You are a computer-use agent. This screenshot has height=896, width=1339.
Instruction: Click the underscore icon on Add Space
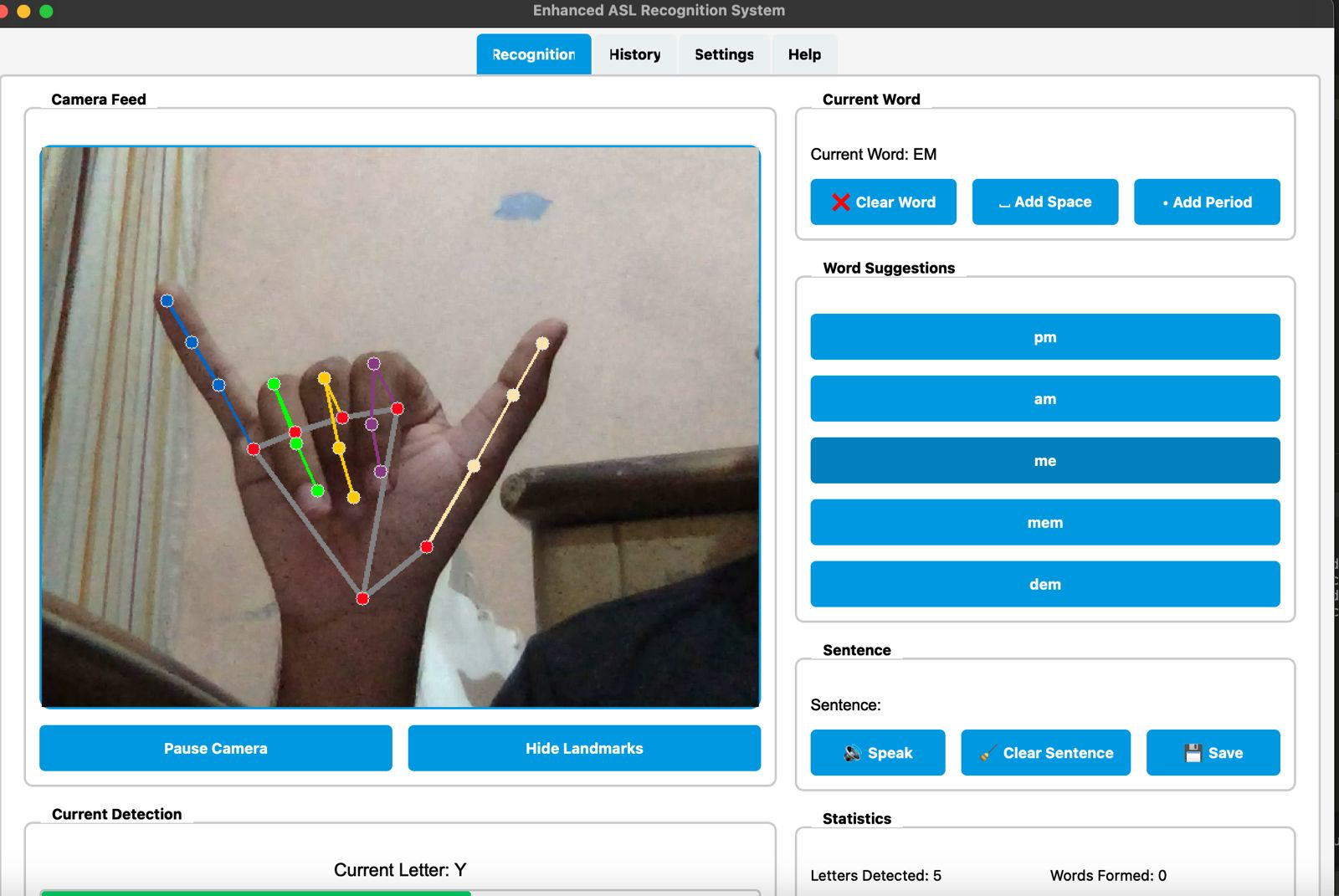(x=1003, y=203)
